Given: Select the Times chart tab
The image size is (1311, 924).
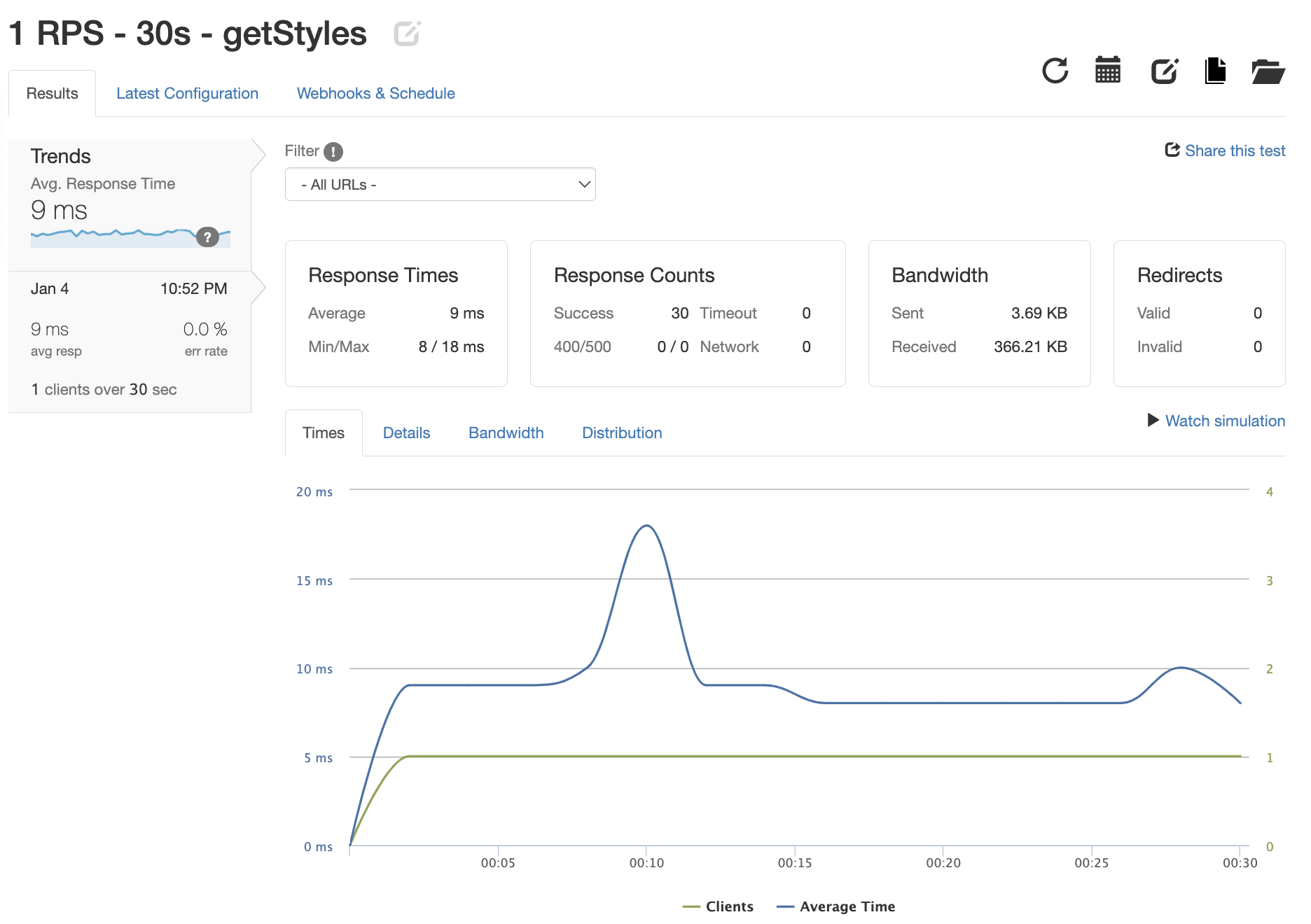Looking at the screenshot, I should click(324, 433).
